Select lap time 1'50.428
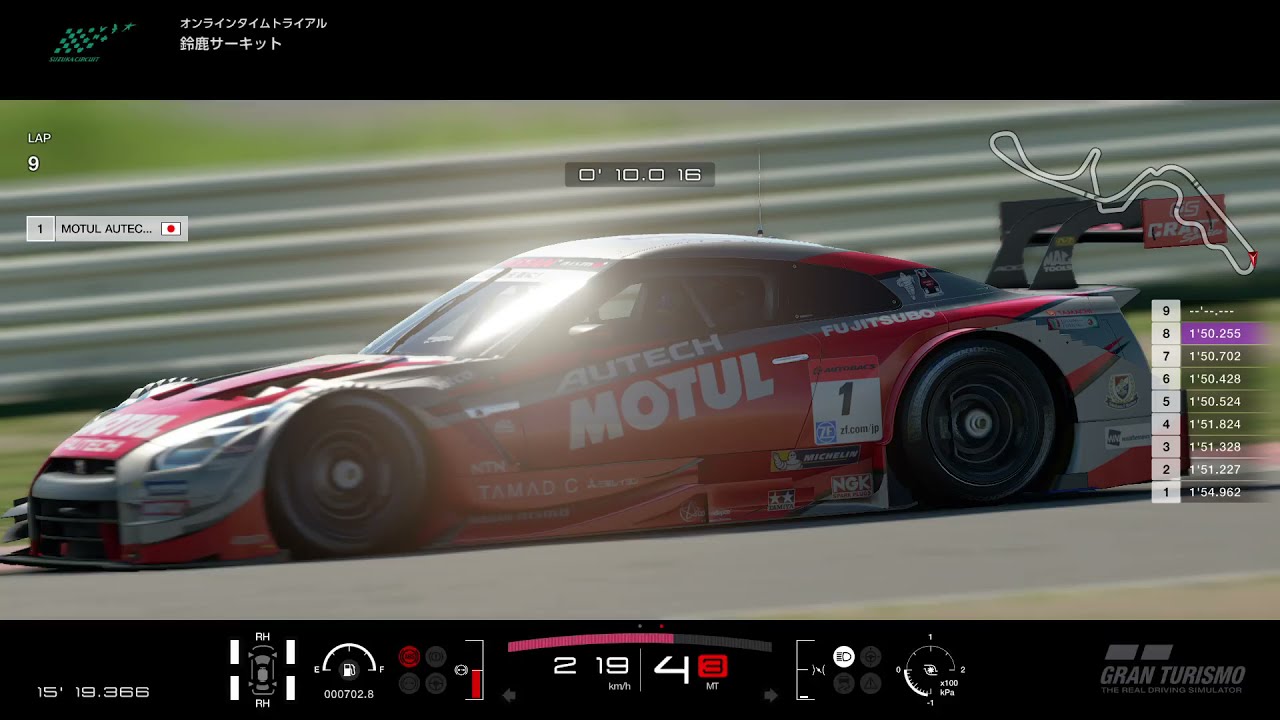This screenshot has width=1280, height=720. point(1215,379)
